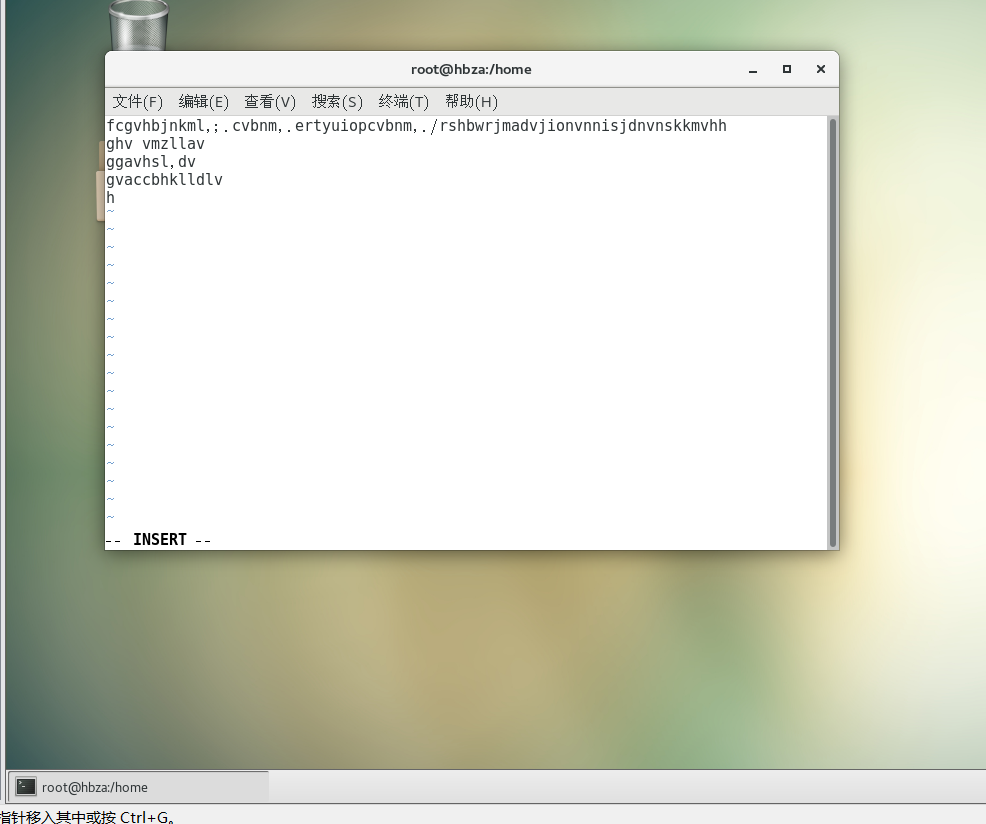Click the Ctrl+G hint text at bottom
The image size is (986, 824).
click(88, 816)
